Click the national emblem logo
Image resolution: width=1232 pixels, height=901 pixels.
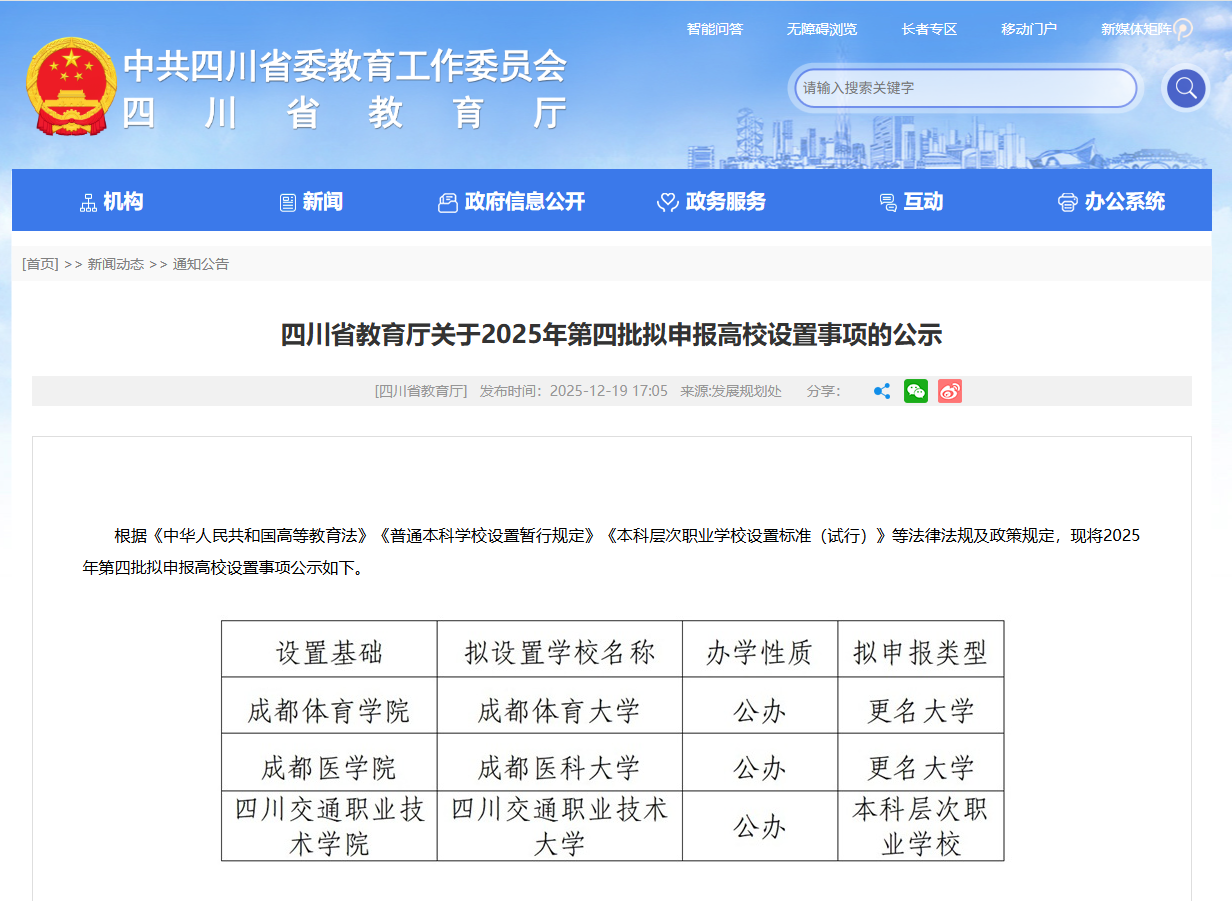pyautogui.click(x=71, y=87)
